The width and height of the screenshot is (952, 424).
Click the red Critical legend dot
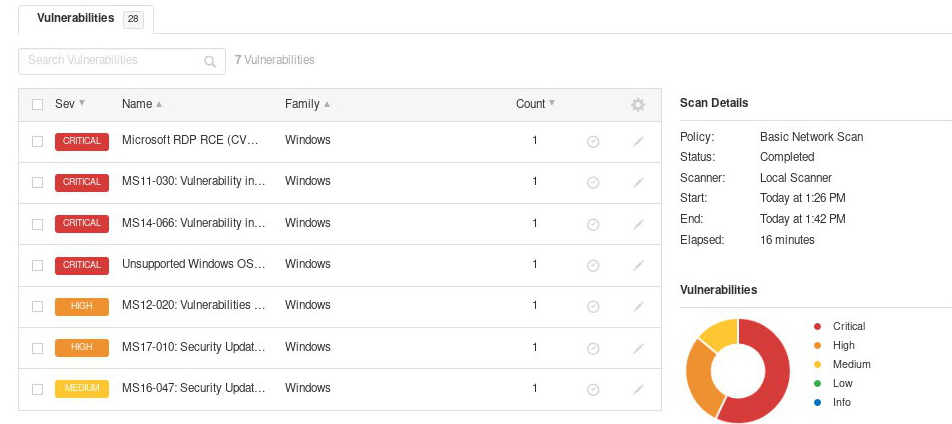pyautogui.click(x=817, y=327)
